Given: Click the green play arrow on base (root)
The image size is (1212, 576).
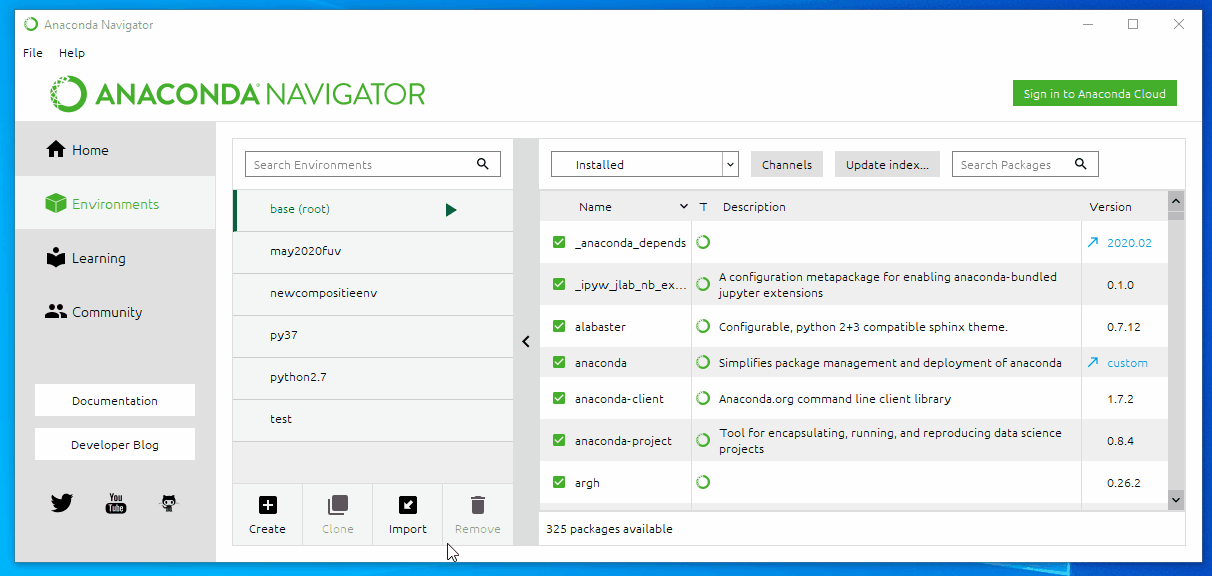Looking at the screenshot, I should click(x=451, y=210).
